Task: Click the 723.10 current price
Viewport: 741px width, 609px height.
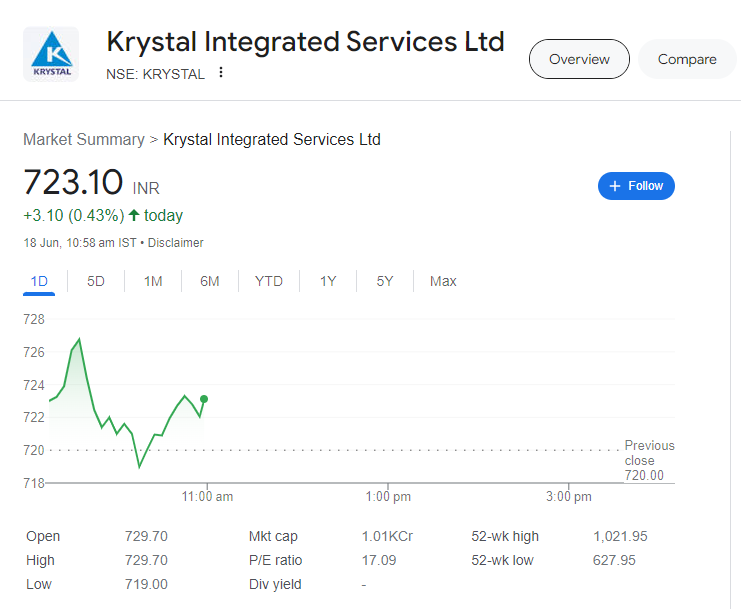Action: 73,182
